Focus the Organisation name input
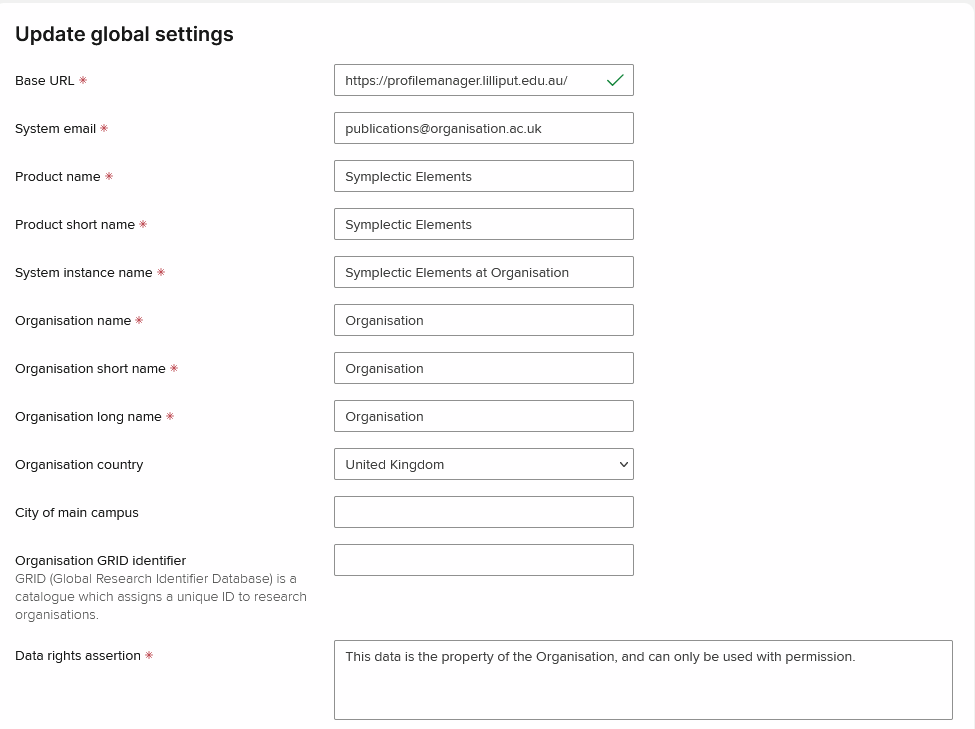 tap(483, 320)
